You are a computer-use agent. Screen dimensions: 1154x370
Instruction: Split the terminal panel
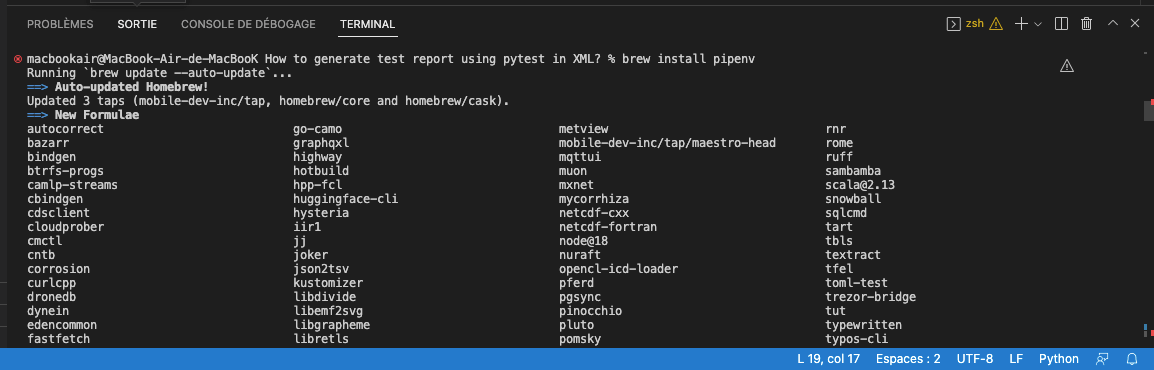[x=1061, y=24]
